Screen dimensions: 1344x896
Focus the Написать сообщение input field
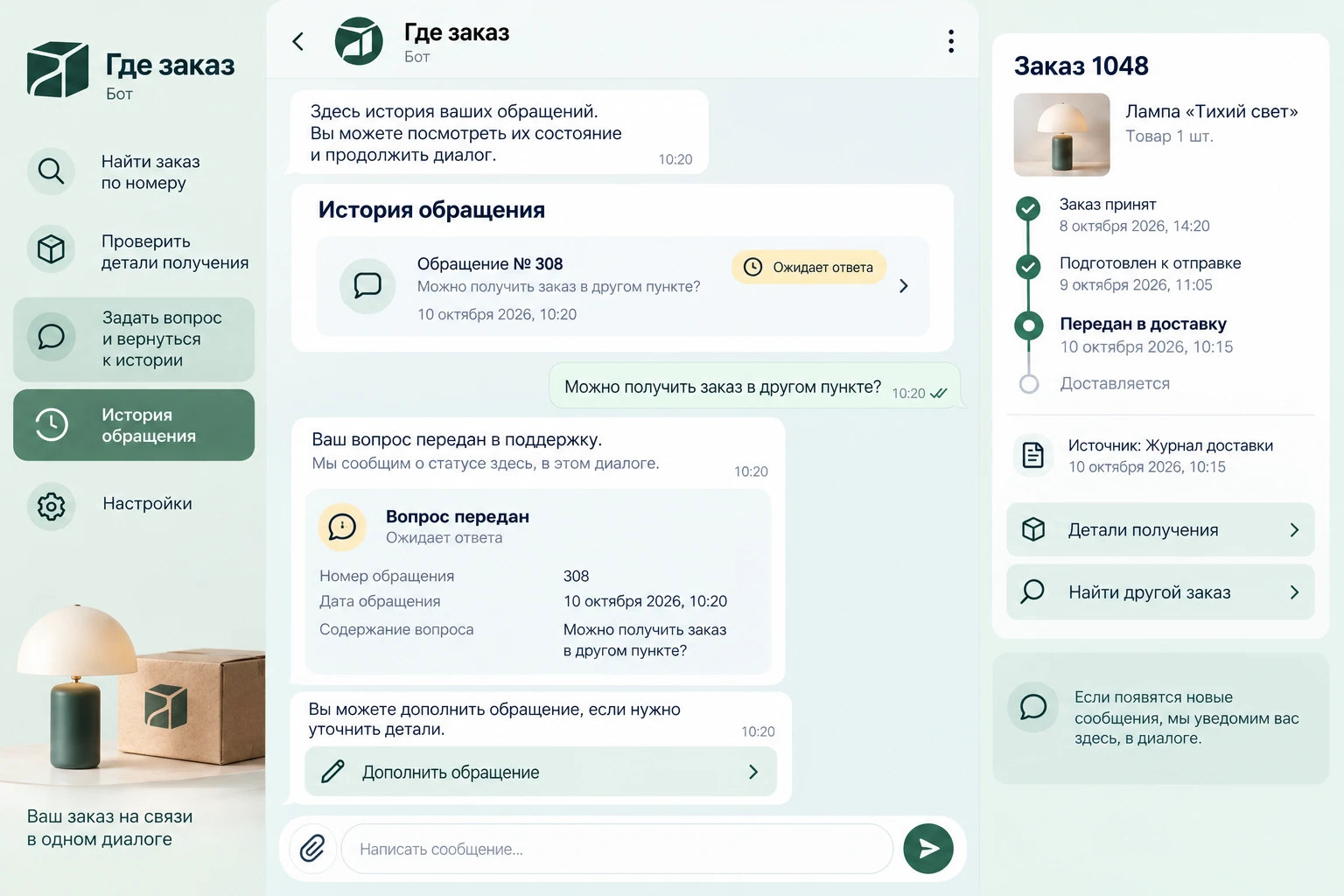tap(617, 848)
